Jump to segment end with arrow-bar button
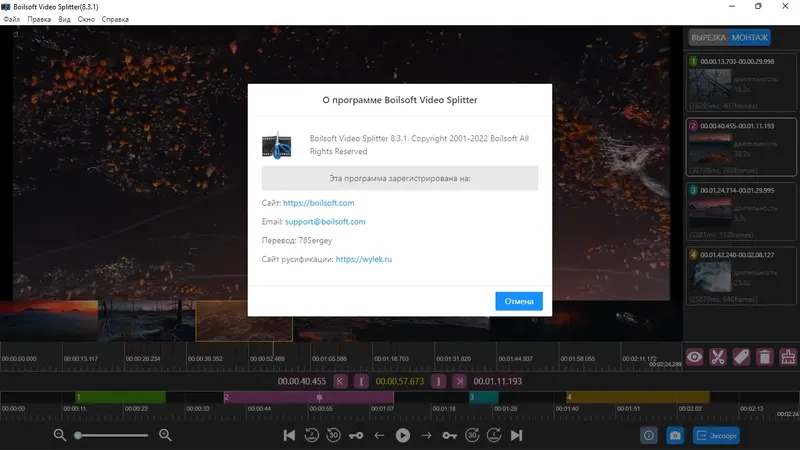The width and height of the screenshot is (800, 450). (x=459, y=381)
